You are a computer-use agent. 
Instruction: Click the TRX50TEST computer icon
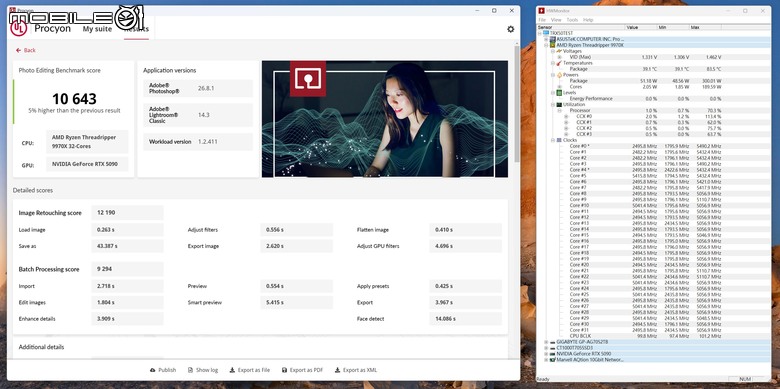point(546,33)
